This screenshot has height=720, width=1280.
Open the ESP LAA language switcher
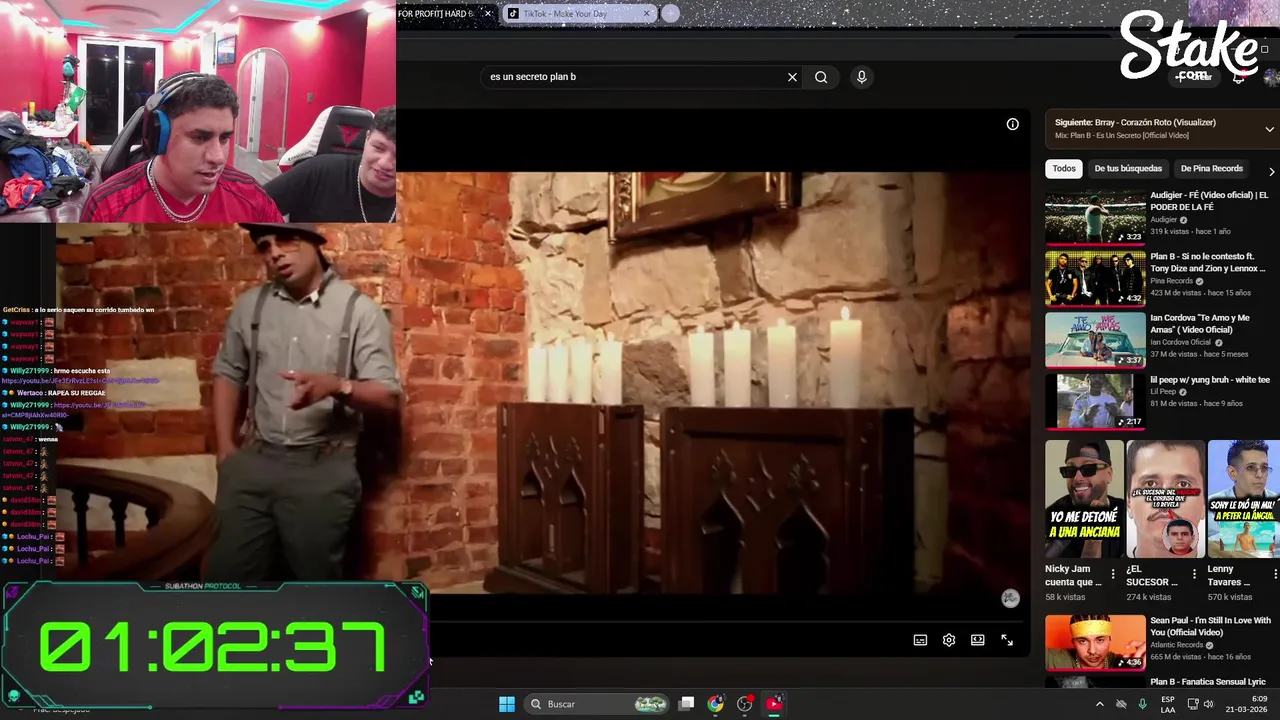coord(1168,704)
